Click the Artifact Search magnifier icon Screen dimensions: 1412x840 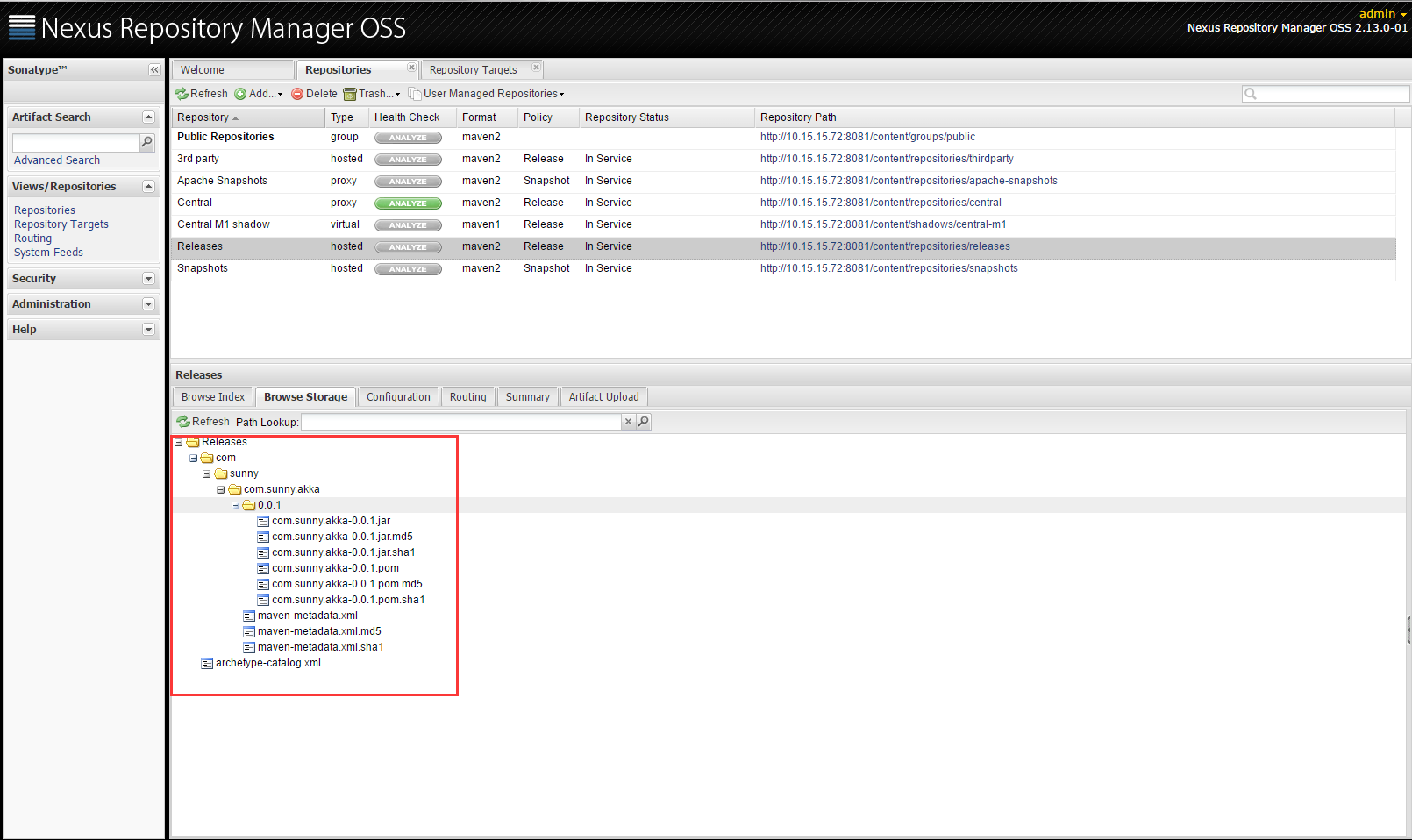[x=147, y=142]
